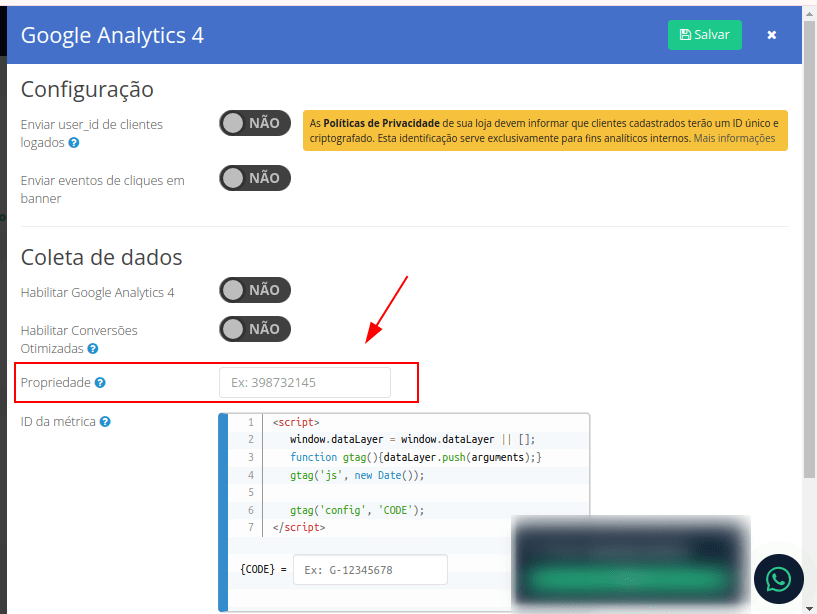This screenshot has height=614, width=817.
Task: Click the Políticas de Privacidade bold text
Action: pos(381,123)
